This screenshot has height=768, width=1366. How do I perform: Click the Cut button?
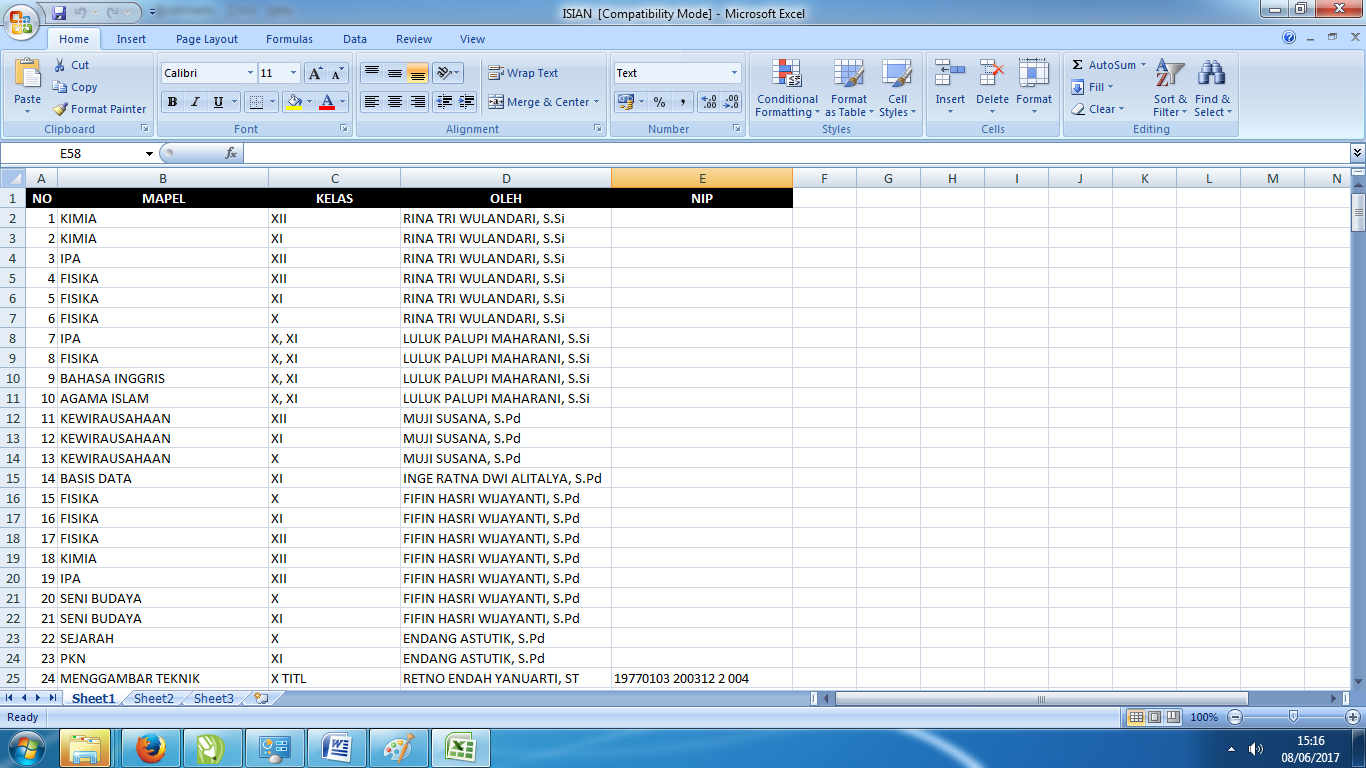point(71,65)
